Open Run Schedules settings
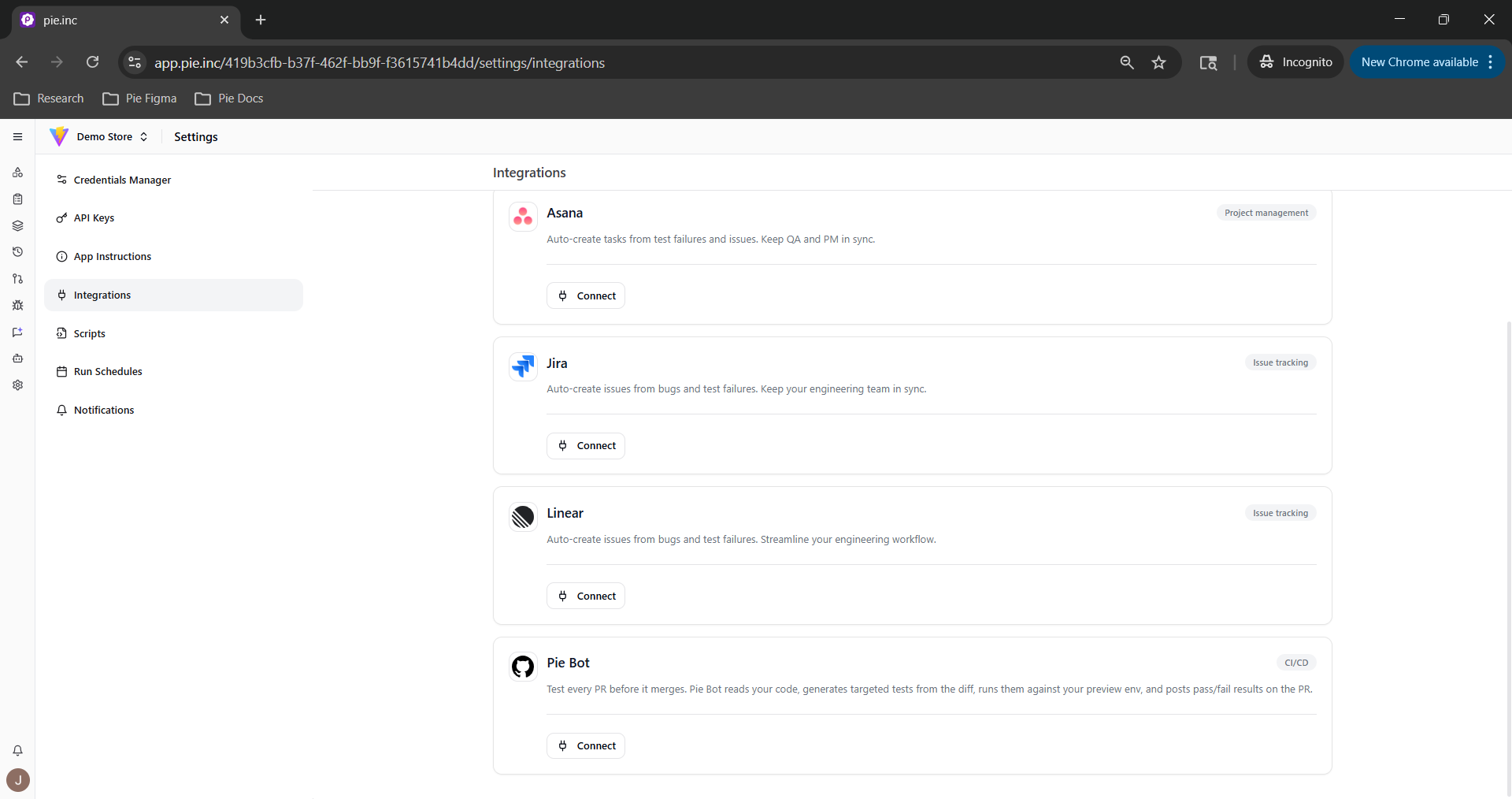Image resolution: width=1512 pixels, height=799 pixels. [x=173, y=372]
